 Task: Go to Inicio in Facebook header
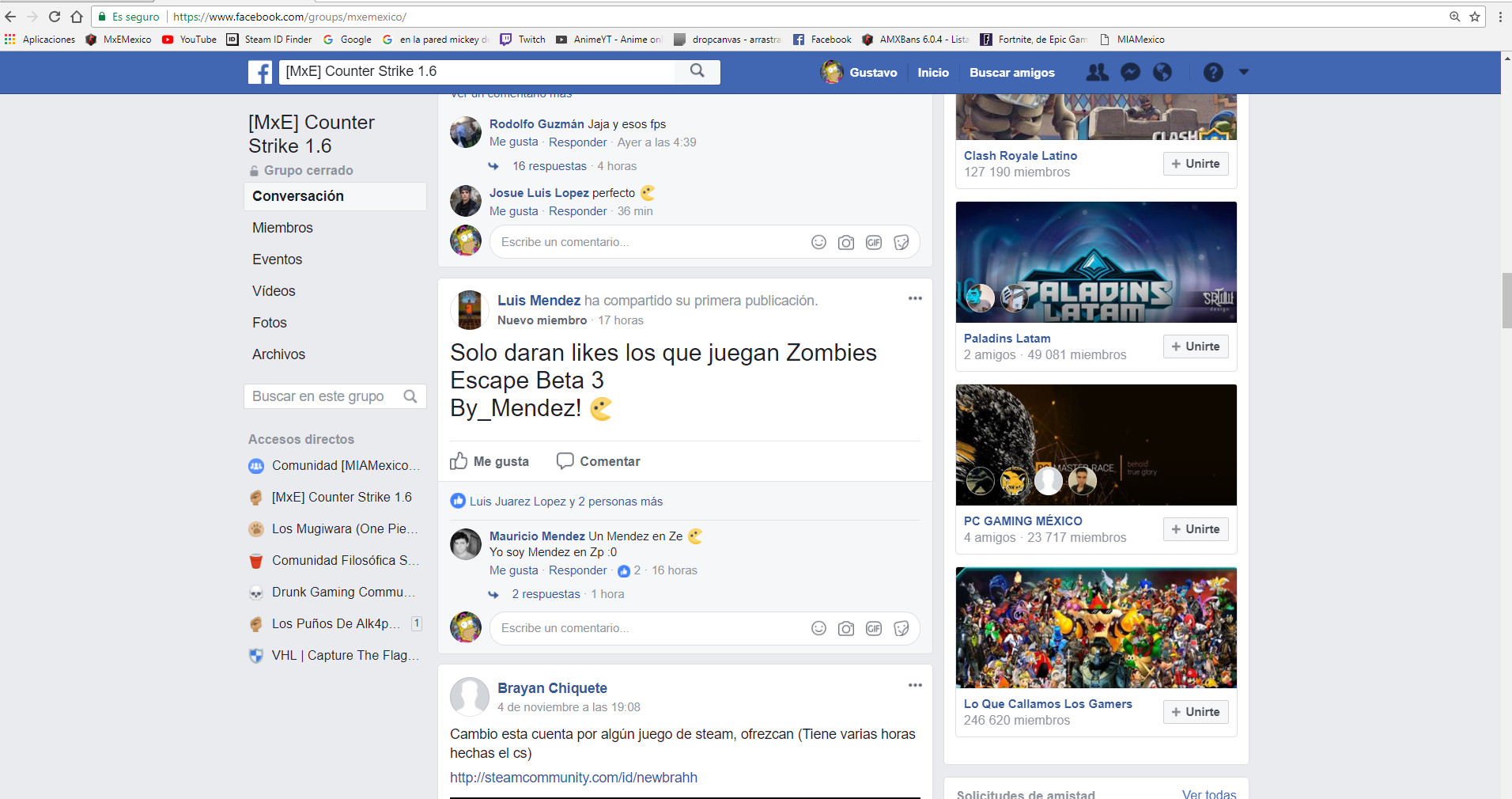[933, 72]
